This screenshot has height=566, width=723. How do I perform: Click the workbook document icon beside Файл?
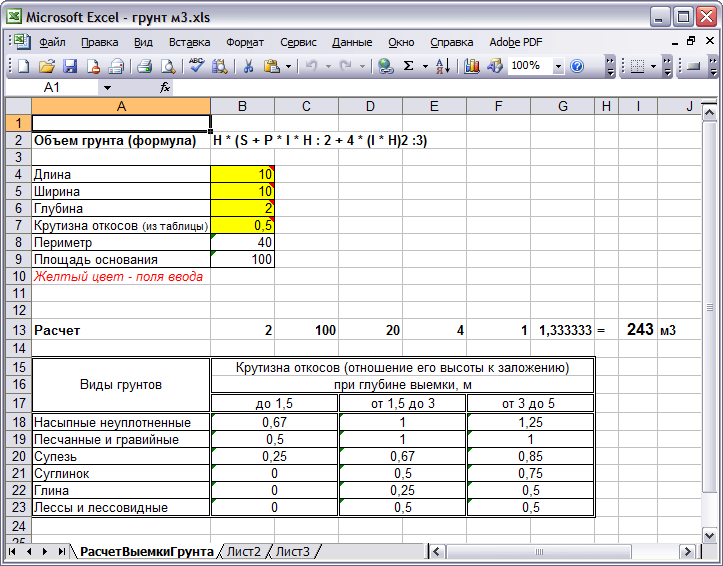[21, 42]
